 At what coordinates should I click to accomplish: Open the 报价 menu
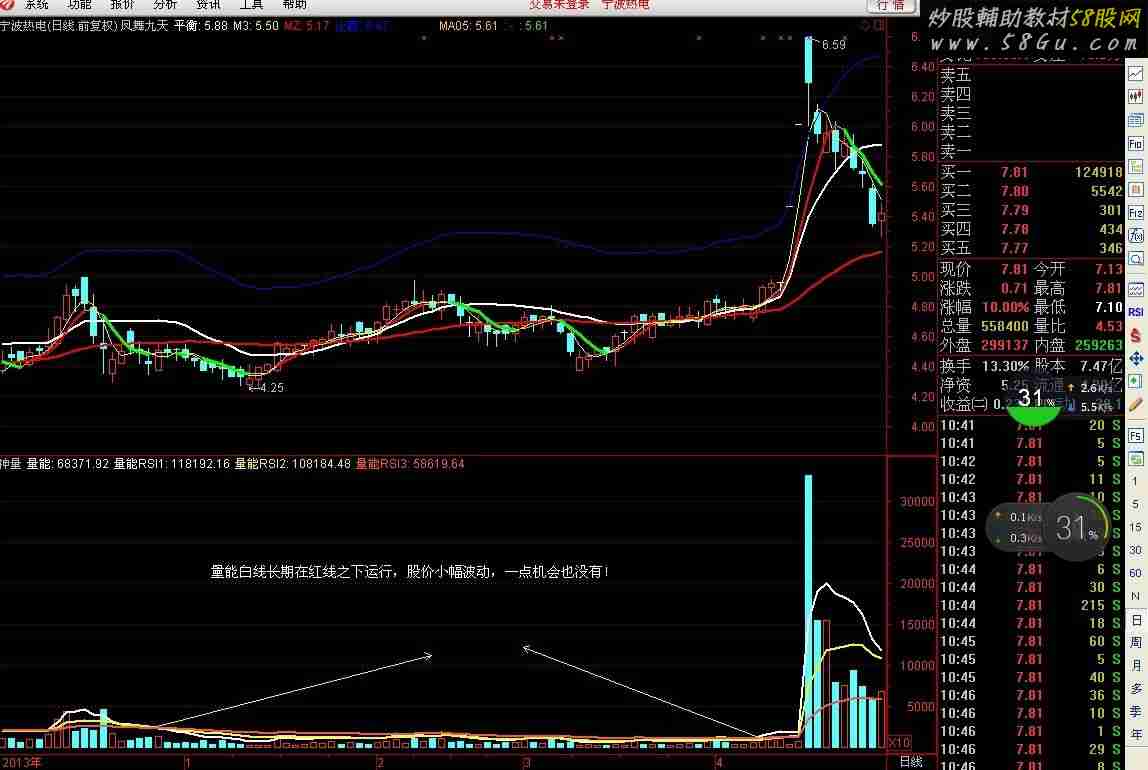click(122, 4)
